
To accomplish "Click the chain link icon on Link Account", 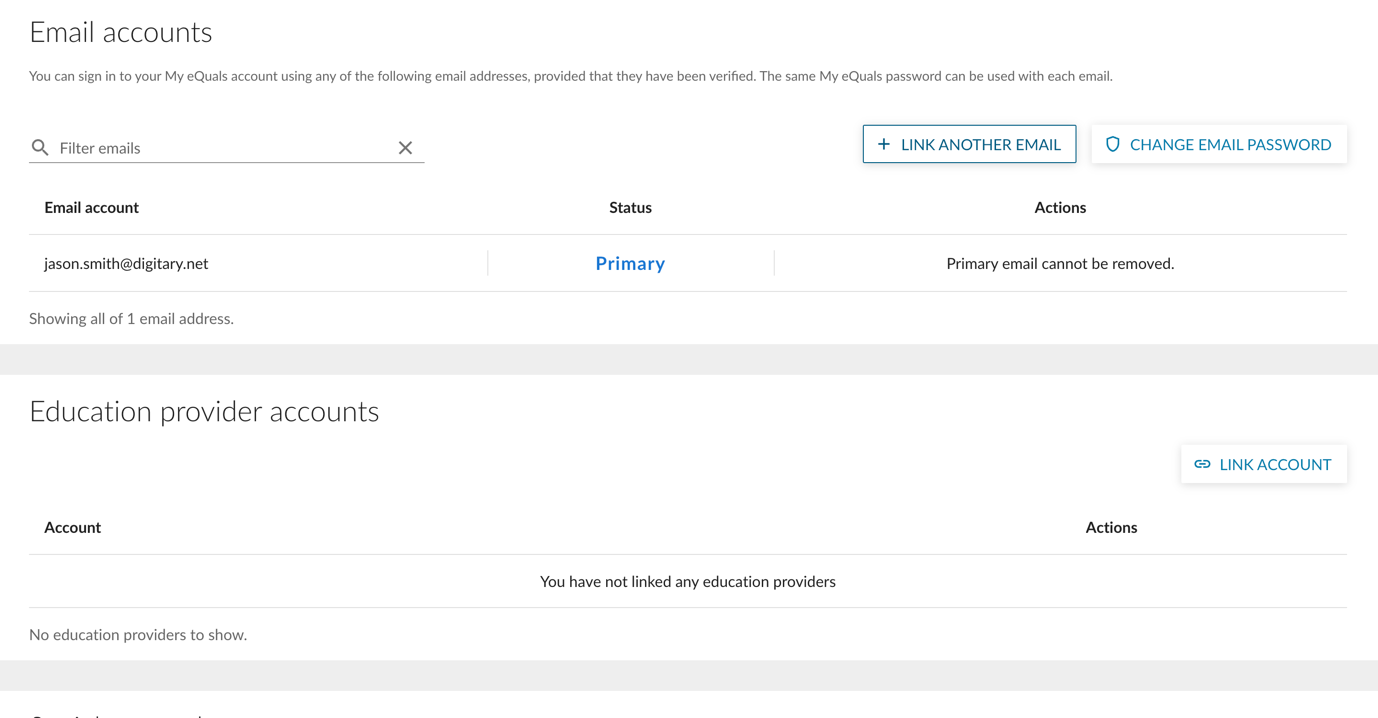I will coord(1202,464).
